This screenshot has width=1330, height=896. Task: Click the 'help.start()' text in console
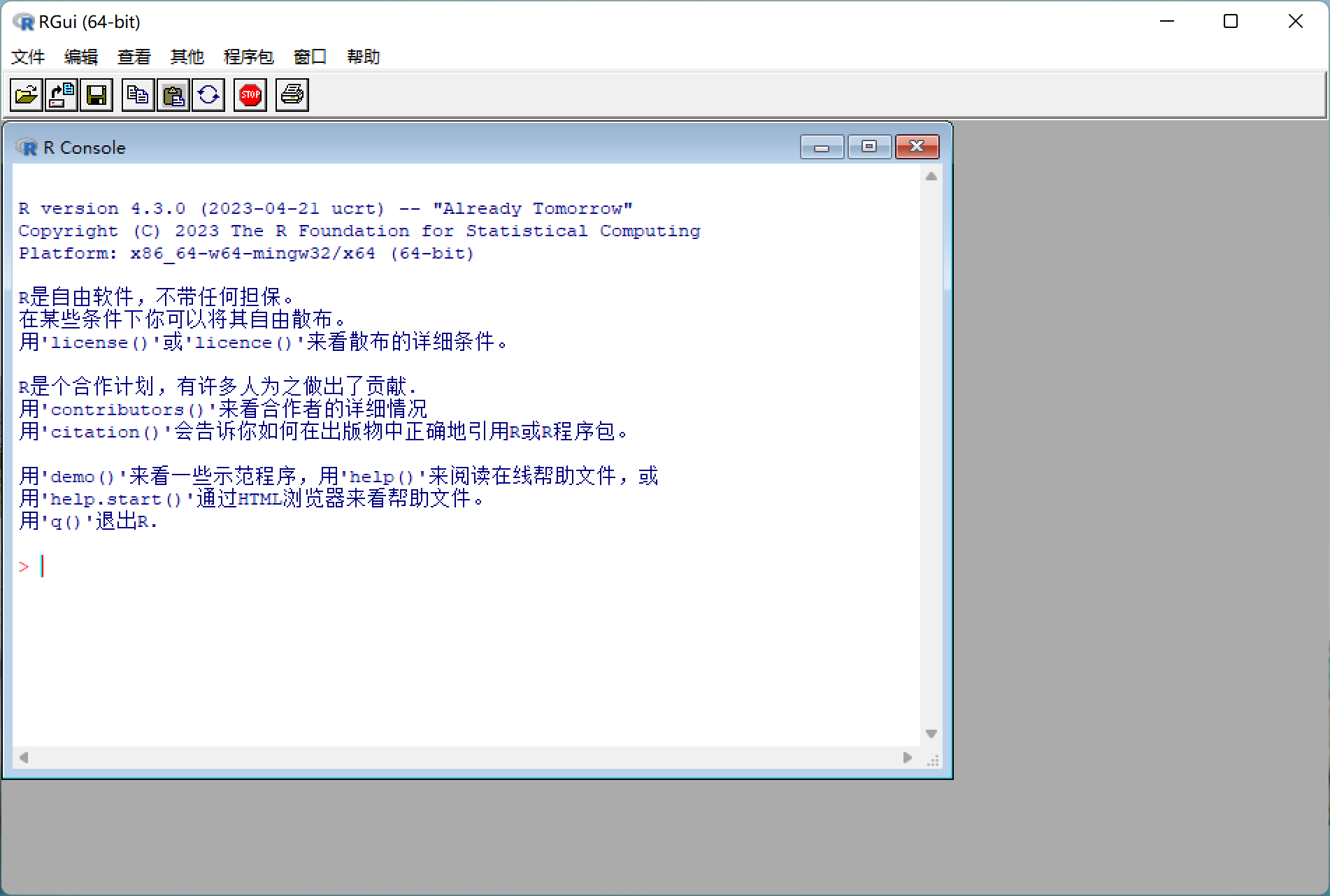click(x=117, y=499)
